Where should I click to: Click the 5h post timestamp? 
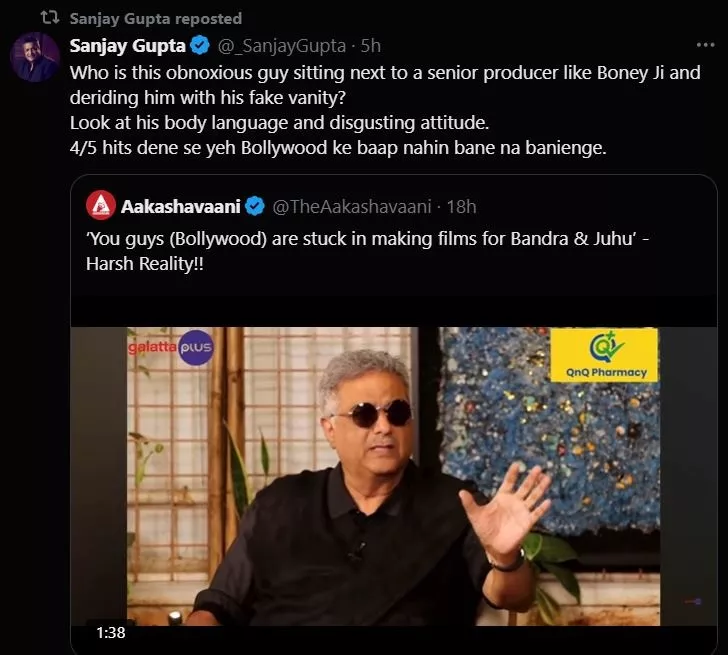(x=370, y=45)
